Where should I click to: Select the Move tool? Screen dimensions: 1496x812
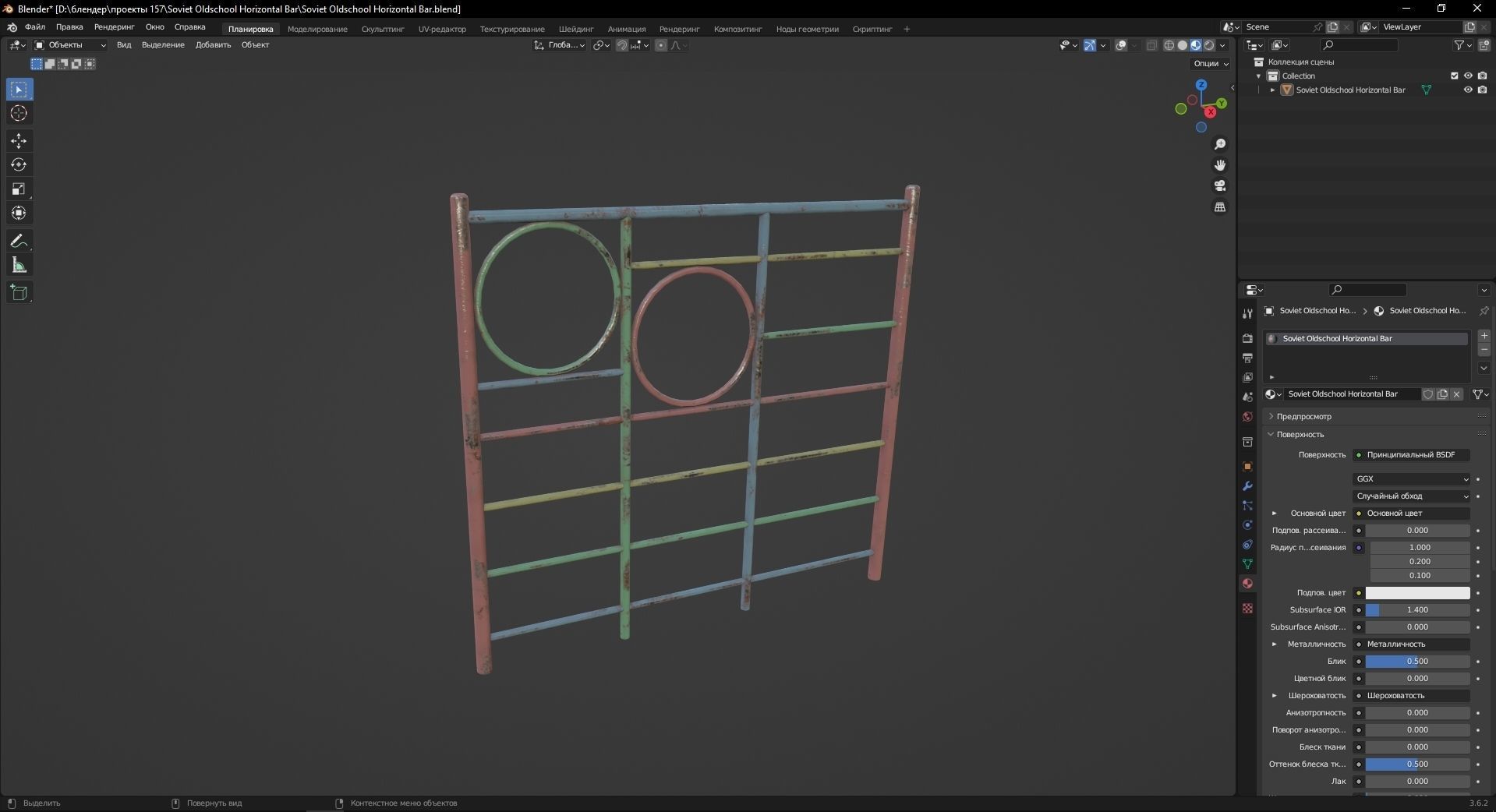(x=19, y=141)
